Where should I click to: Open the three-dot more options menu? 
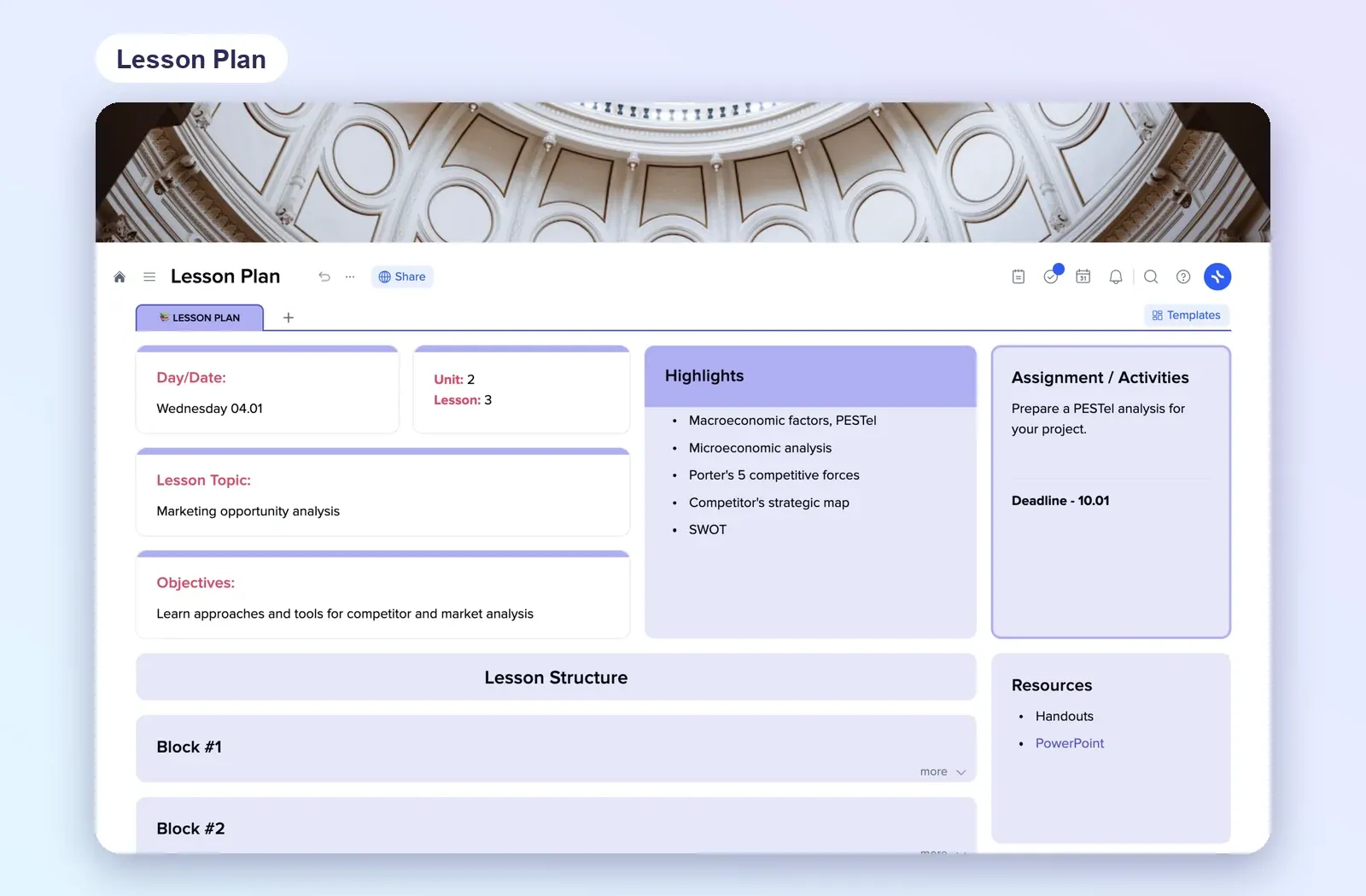[350, 276]
